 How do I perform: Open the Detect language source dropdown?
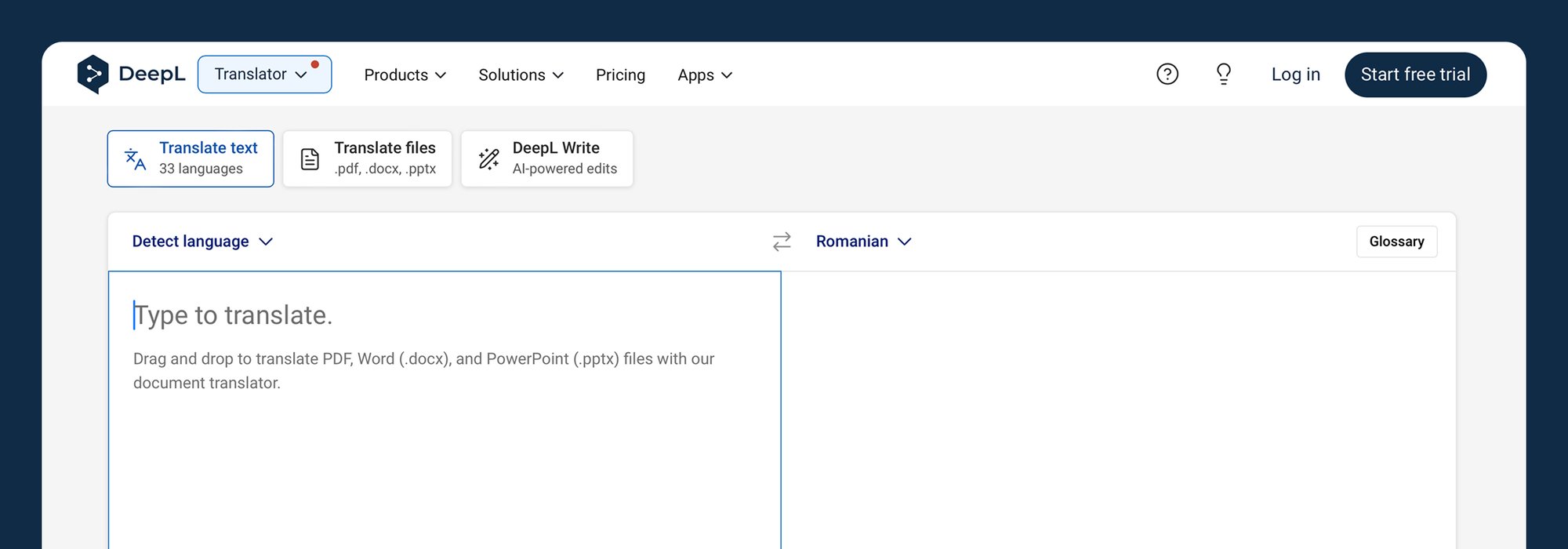[202, 242]
